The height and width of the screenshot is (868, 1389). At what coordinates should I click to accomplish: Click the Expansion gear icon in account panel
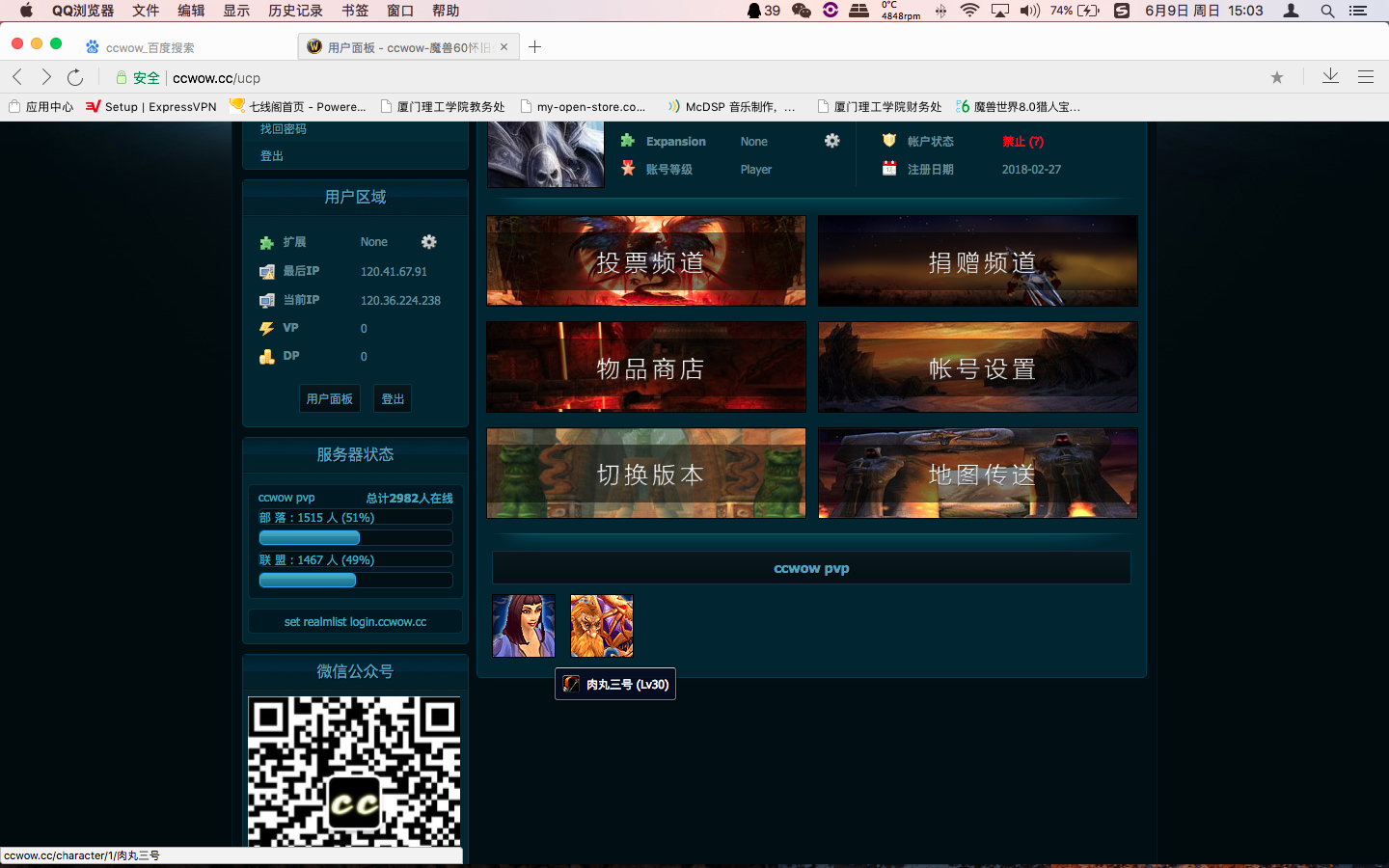(x=831, y=141)
